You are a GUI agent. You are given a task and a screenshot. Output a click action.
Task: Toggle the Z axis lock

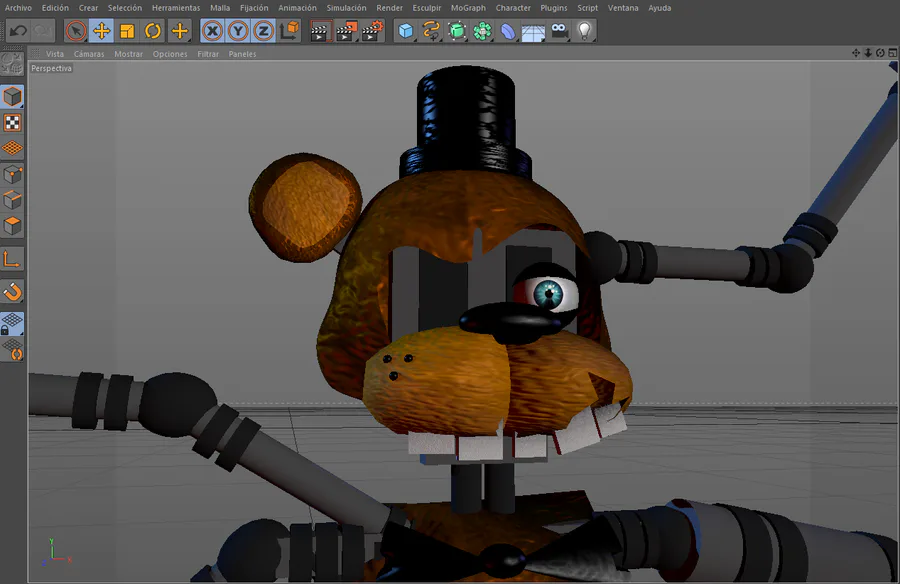pos(263,31)
